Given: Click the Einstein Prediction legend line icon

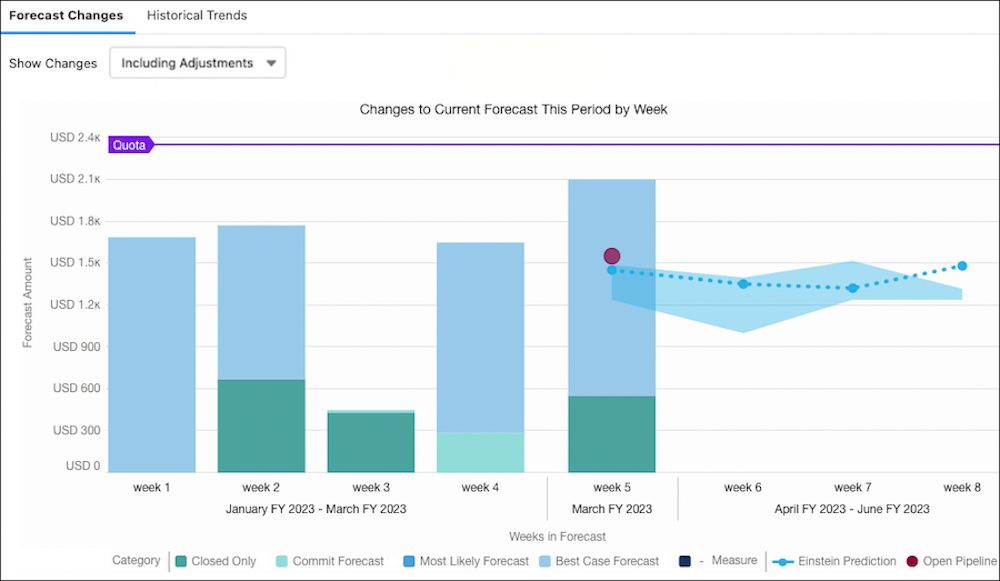Looking at the screenshot, I should 783,561.
